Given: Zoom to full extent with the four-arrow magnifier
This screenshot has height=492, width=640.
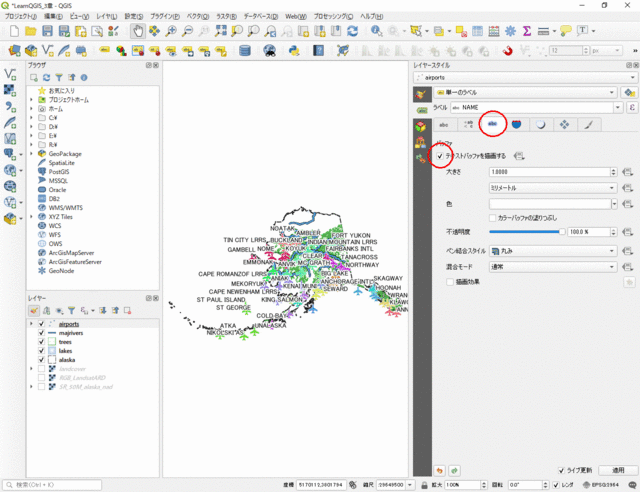Looking at the screenshot, I should [x=220, y=31].
